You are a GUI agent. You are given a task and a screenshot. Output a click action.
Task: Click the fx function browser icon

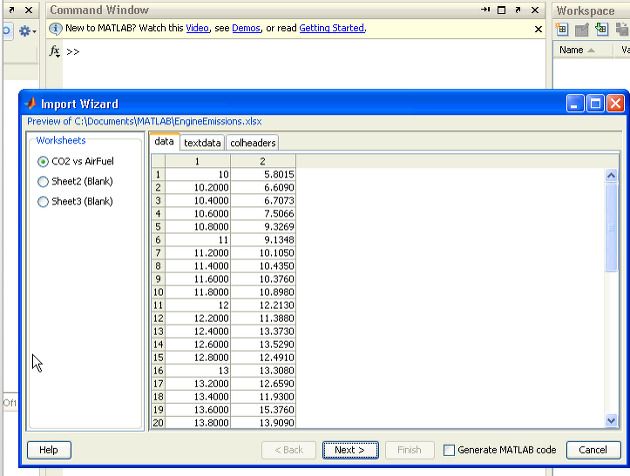pyautogui.click(x=55, y=51)
